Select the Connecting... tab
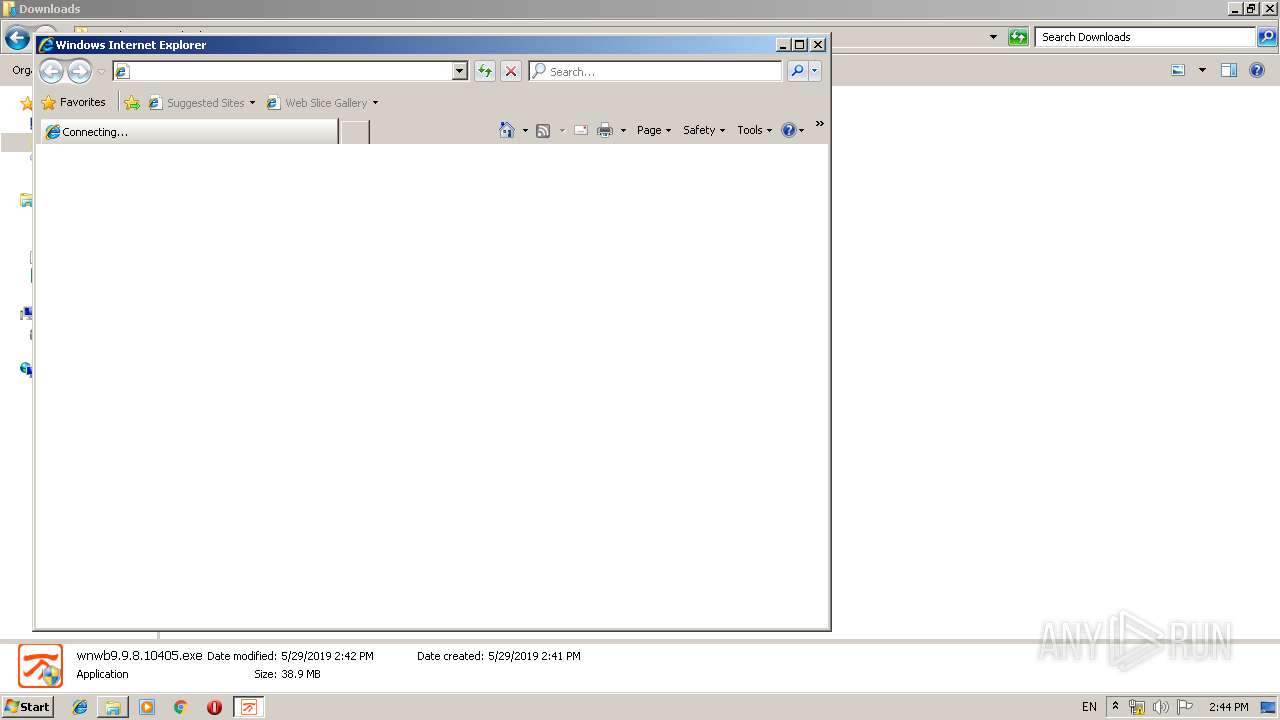Screen dimensions: 1280x720 coord(189,131)
